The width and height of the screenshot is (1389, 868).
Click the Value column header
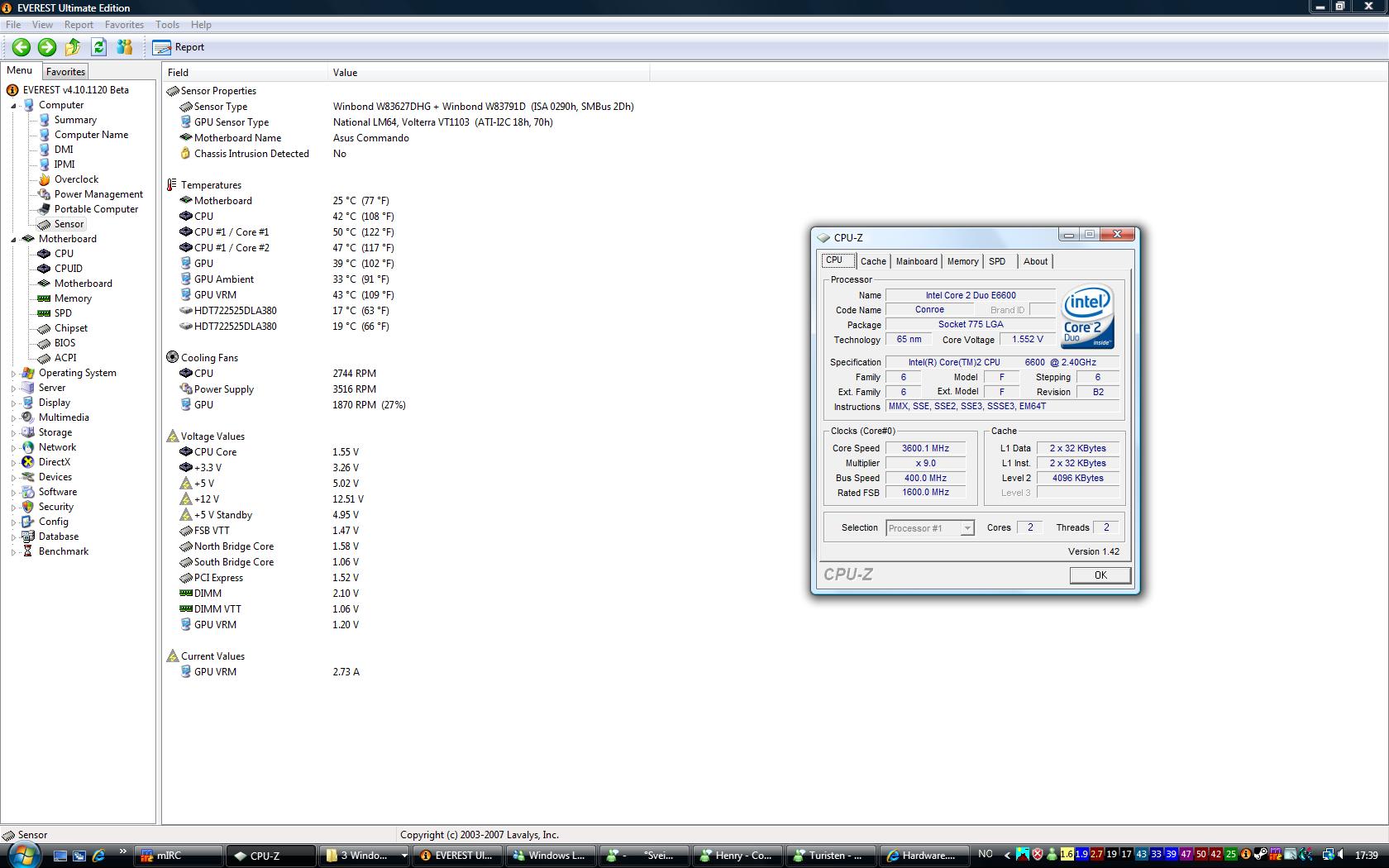click(489, 73)
